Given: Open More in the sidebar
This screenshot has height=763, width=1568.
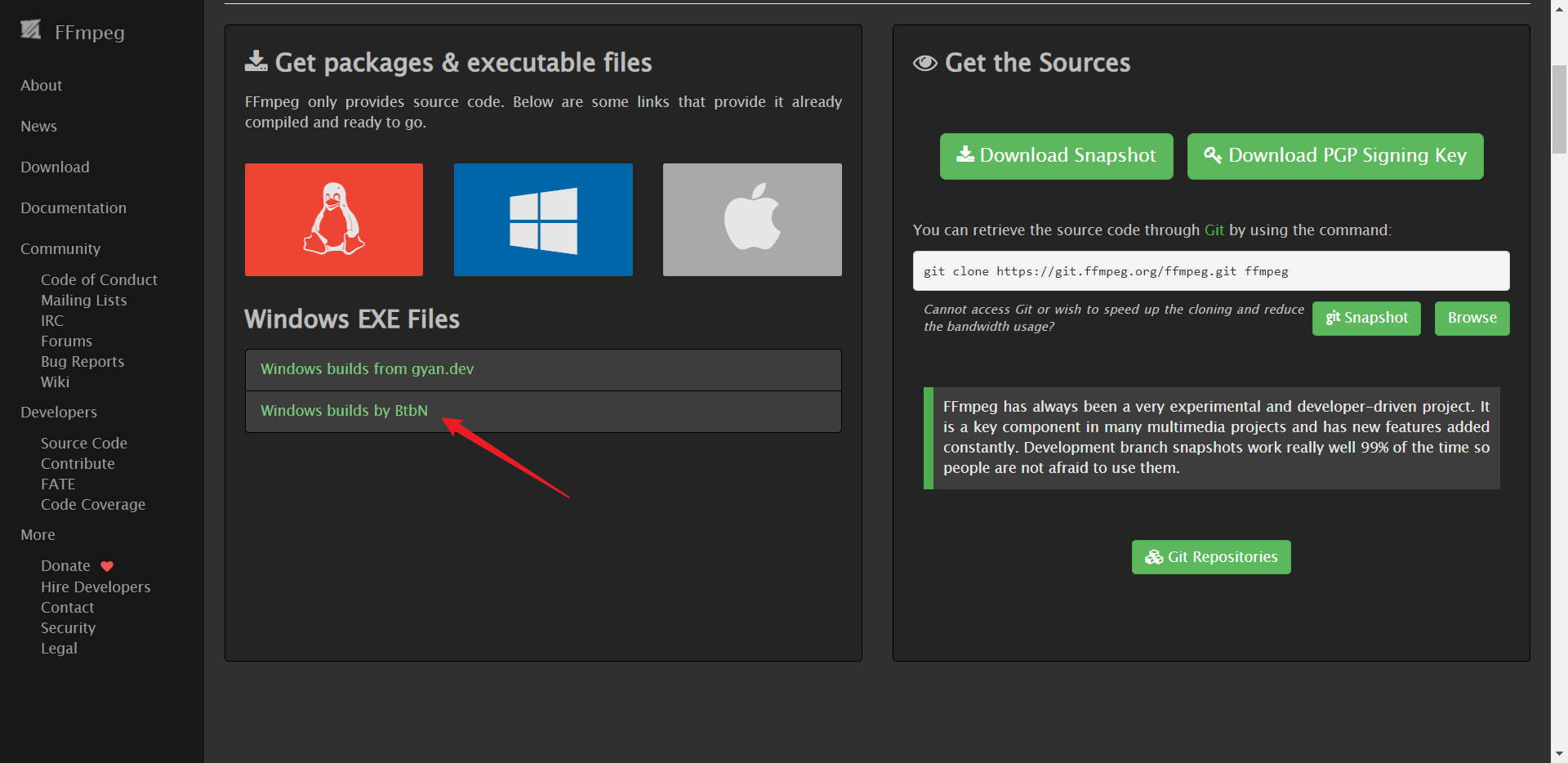Looking at the screenshot, I should [38, 535].
